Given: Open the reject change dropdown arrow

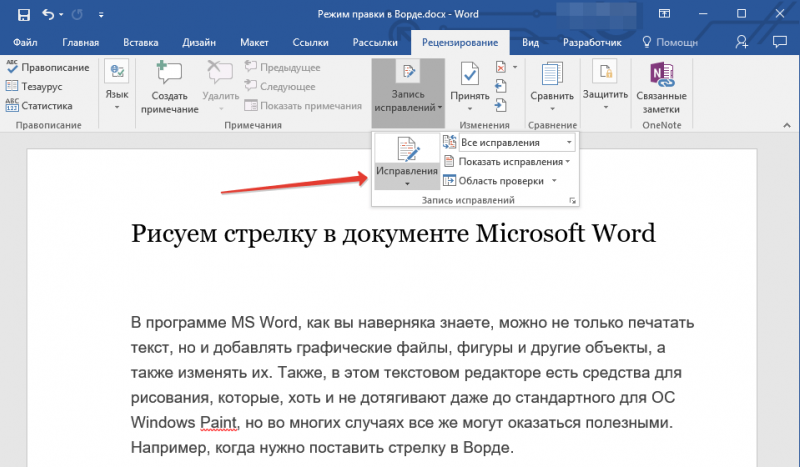Looking at the screenshot, I should 515,67.
